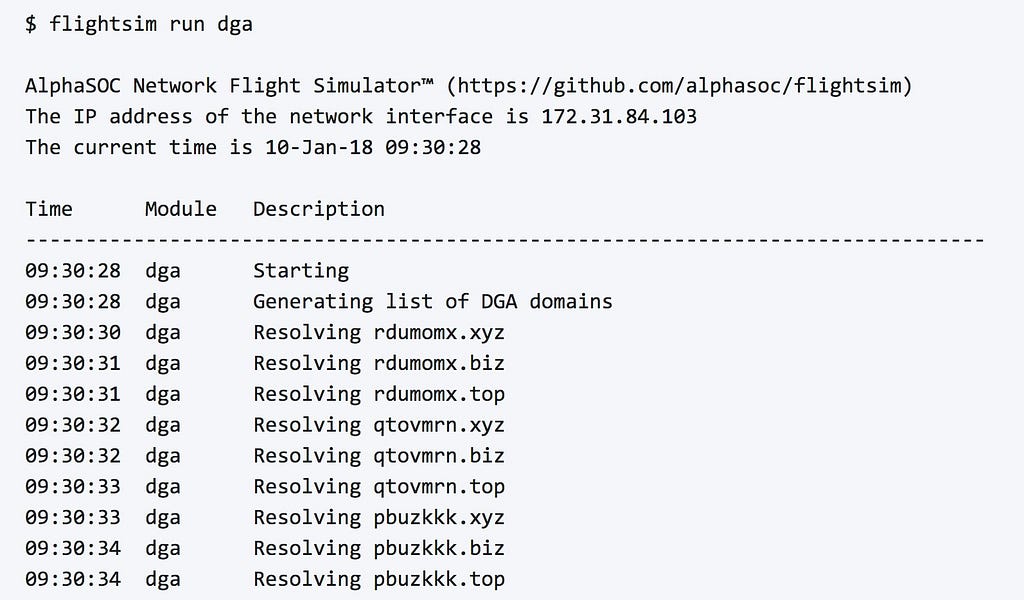Click the Module column header

point(181,209)
